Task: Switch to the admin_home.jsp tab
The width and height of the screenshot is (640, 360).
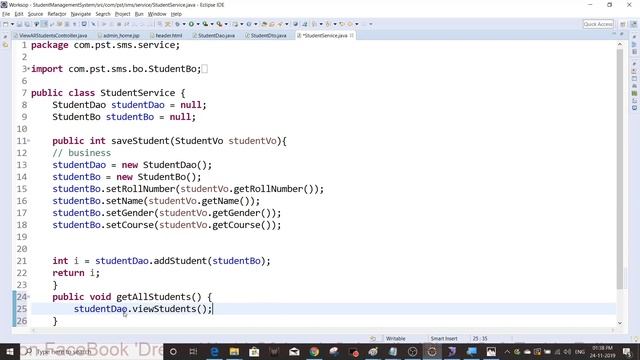Action: click(x=121, y=36)
